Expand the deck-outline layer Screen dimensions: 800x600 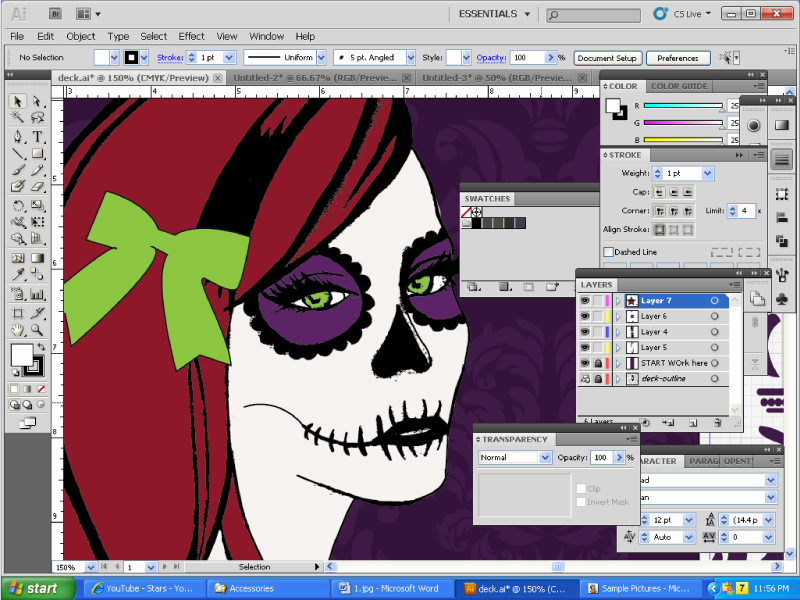(x=618, y=379)
